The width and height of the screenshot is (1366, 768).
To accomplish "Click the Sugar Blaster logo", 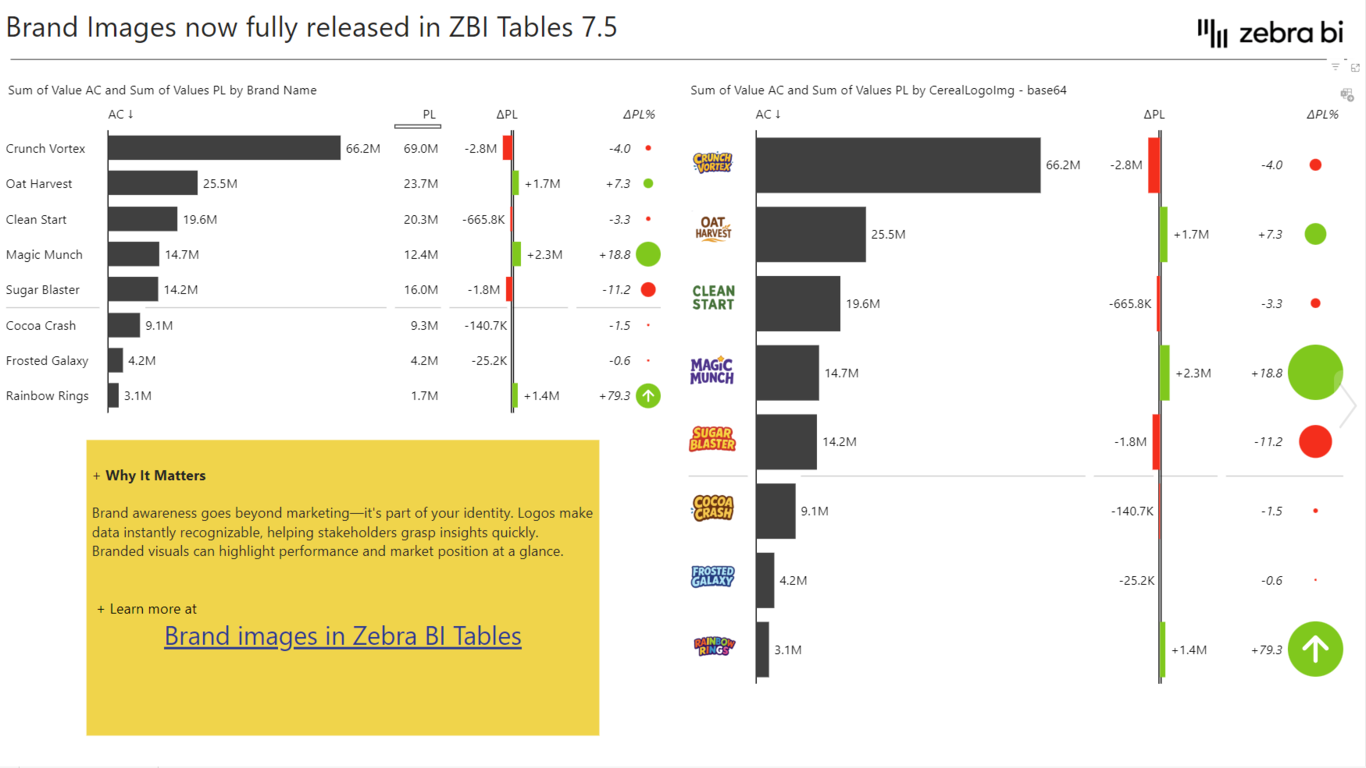I will (712, 439).
